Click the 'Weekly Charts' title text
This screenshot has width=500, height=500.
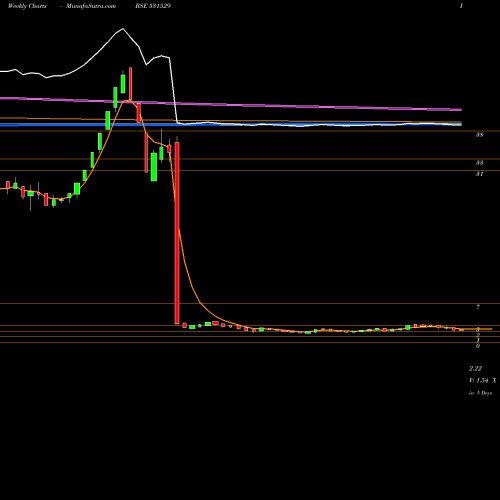point(27,6)
